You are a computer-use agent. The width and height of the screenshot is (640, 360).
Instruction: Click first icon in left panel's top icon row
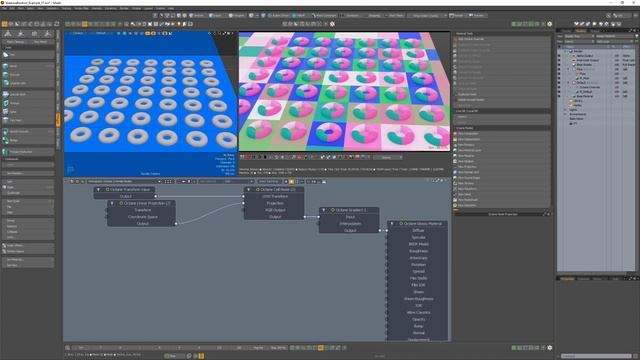7,33
